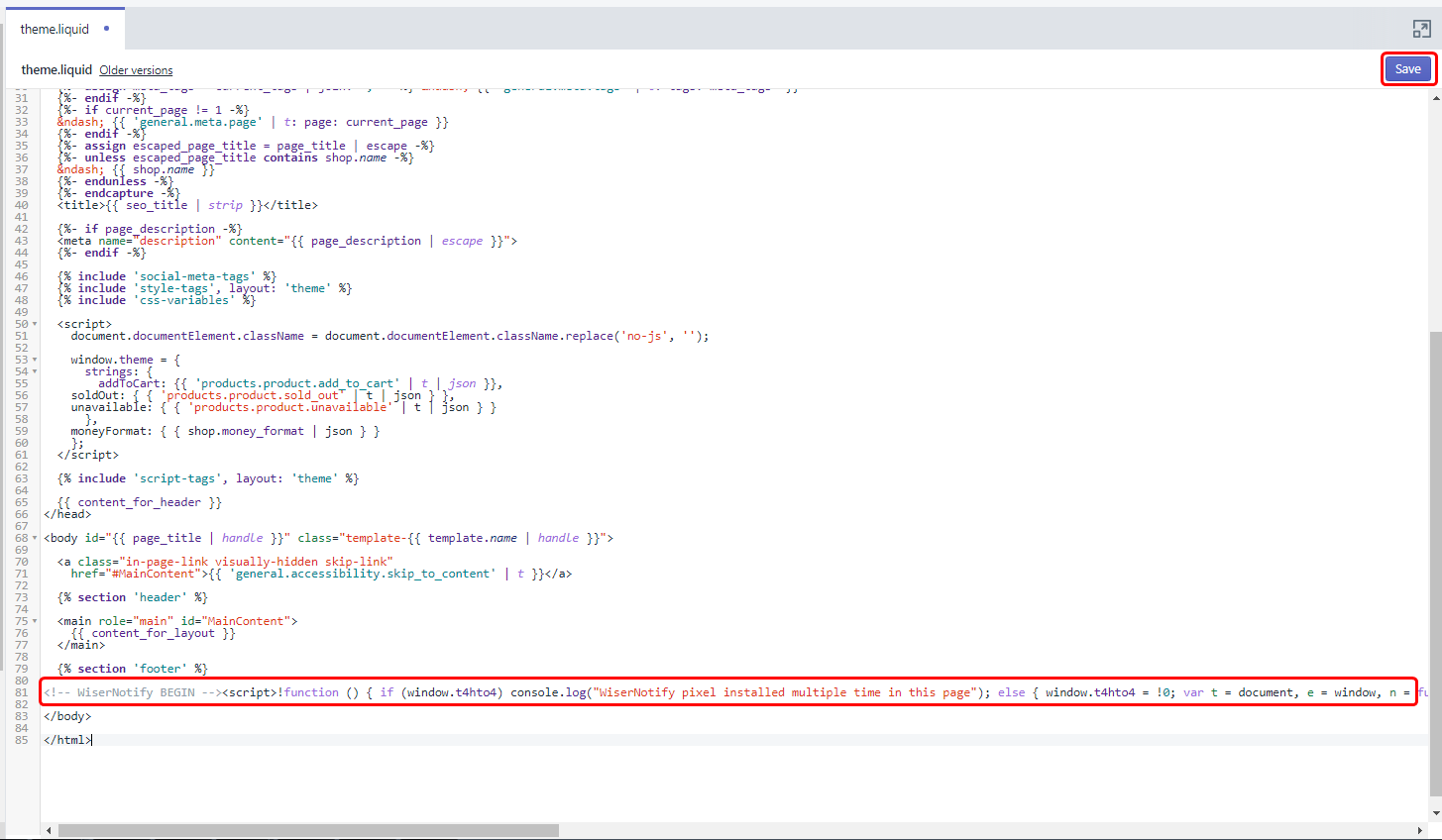Fold the body tag at line 68
Image resolution: width=1442 pixels, height=840 pixels.
(x=35, y=538)
